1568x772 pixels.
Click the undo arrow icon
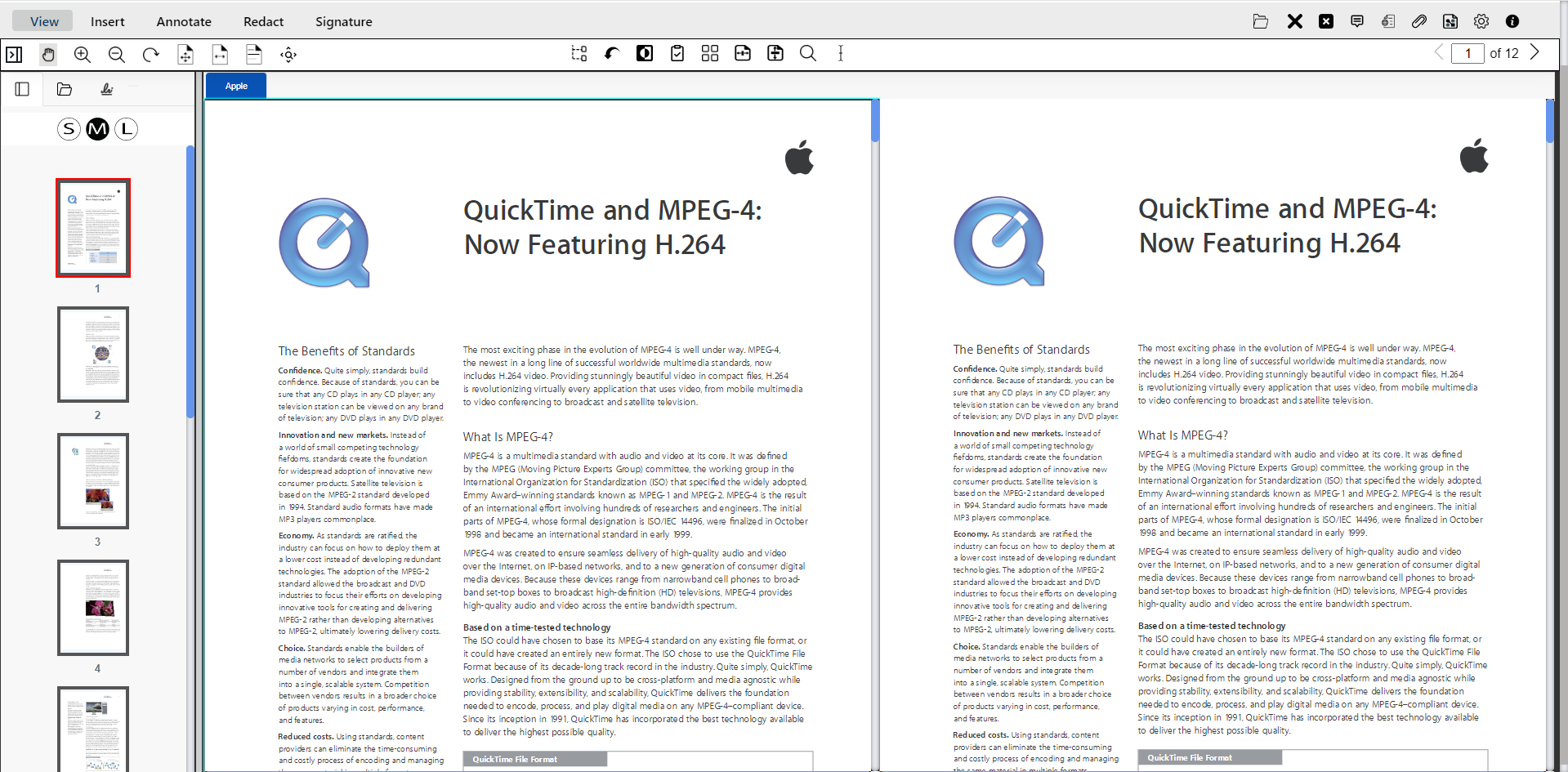click(612, 54)
